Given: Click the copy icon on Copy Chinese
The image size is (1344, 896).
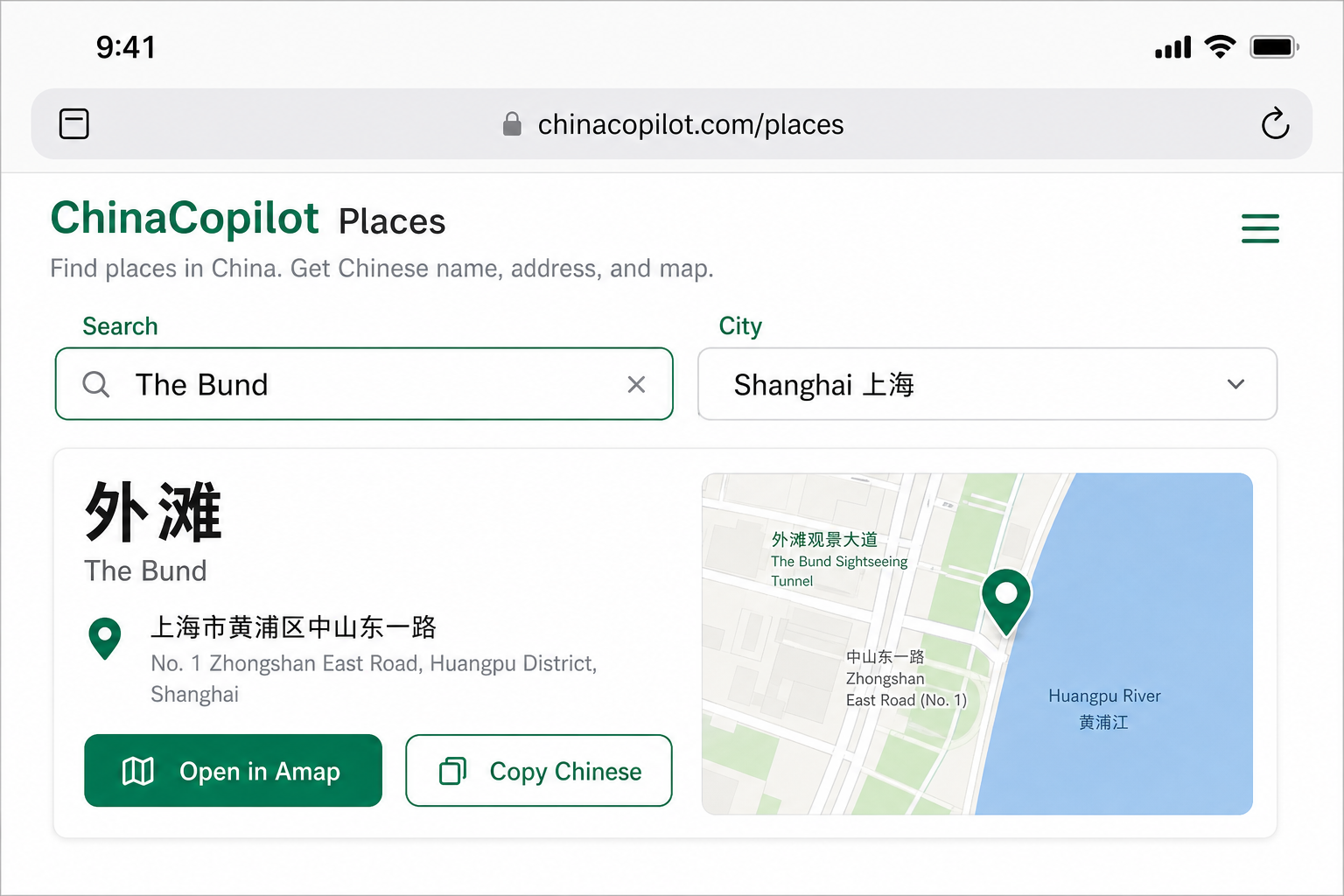Looking at the screenshot, I should 452,771.
